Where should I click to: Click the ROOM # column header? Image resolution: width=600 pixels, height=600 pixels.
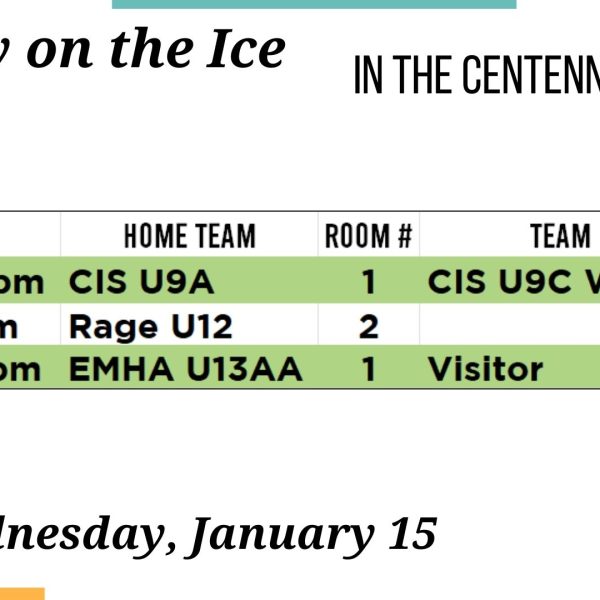pyautogui.click(x=368, y=236)
